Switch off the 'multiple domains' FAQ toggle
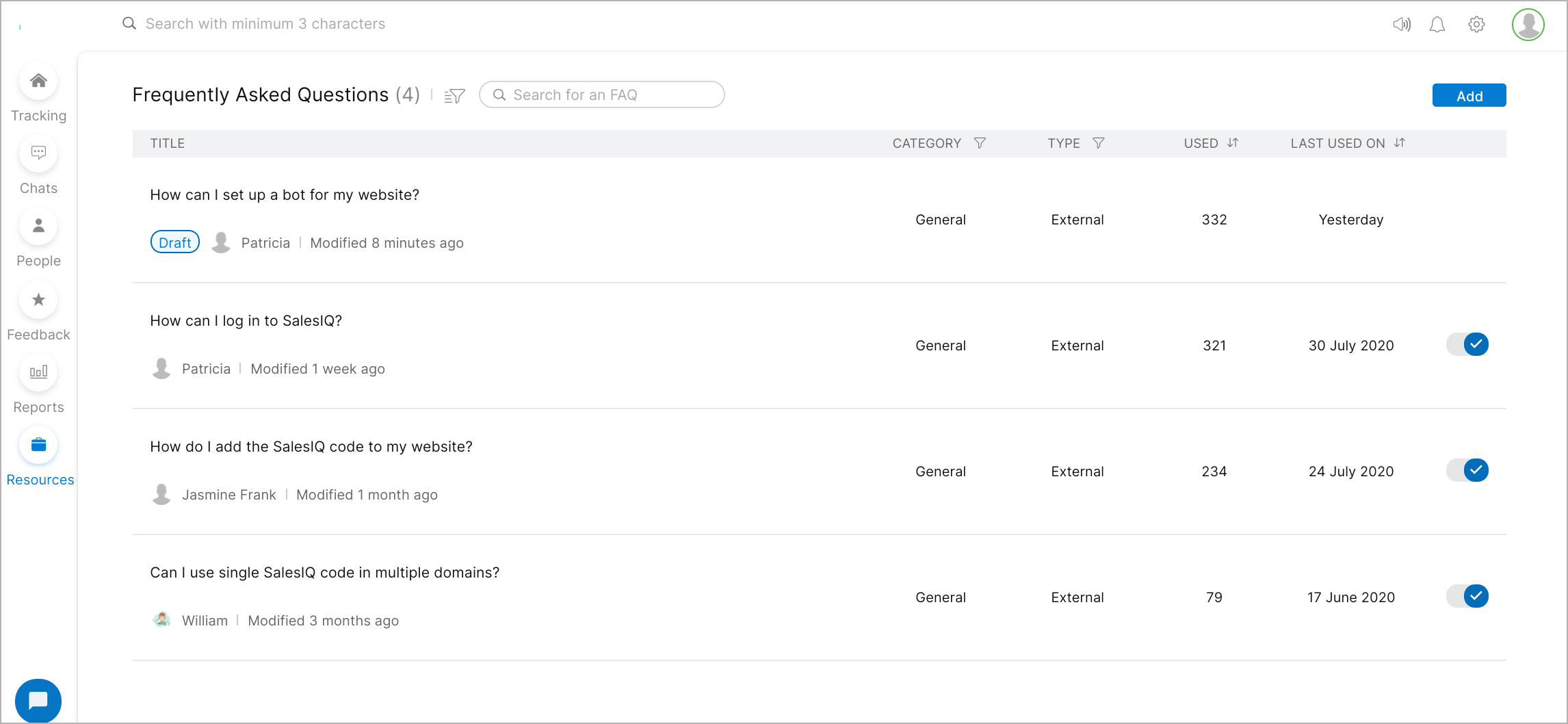The image size is (1568, 724). (1467, 596)
